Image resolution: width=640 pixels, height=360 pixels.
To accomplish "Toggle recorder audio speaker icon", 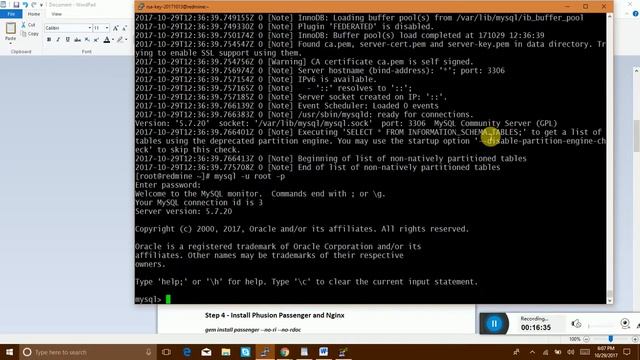I will coord(576,324).
